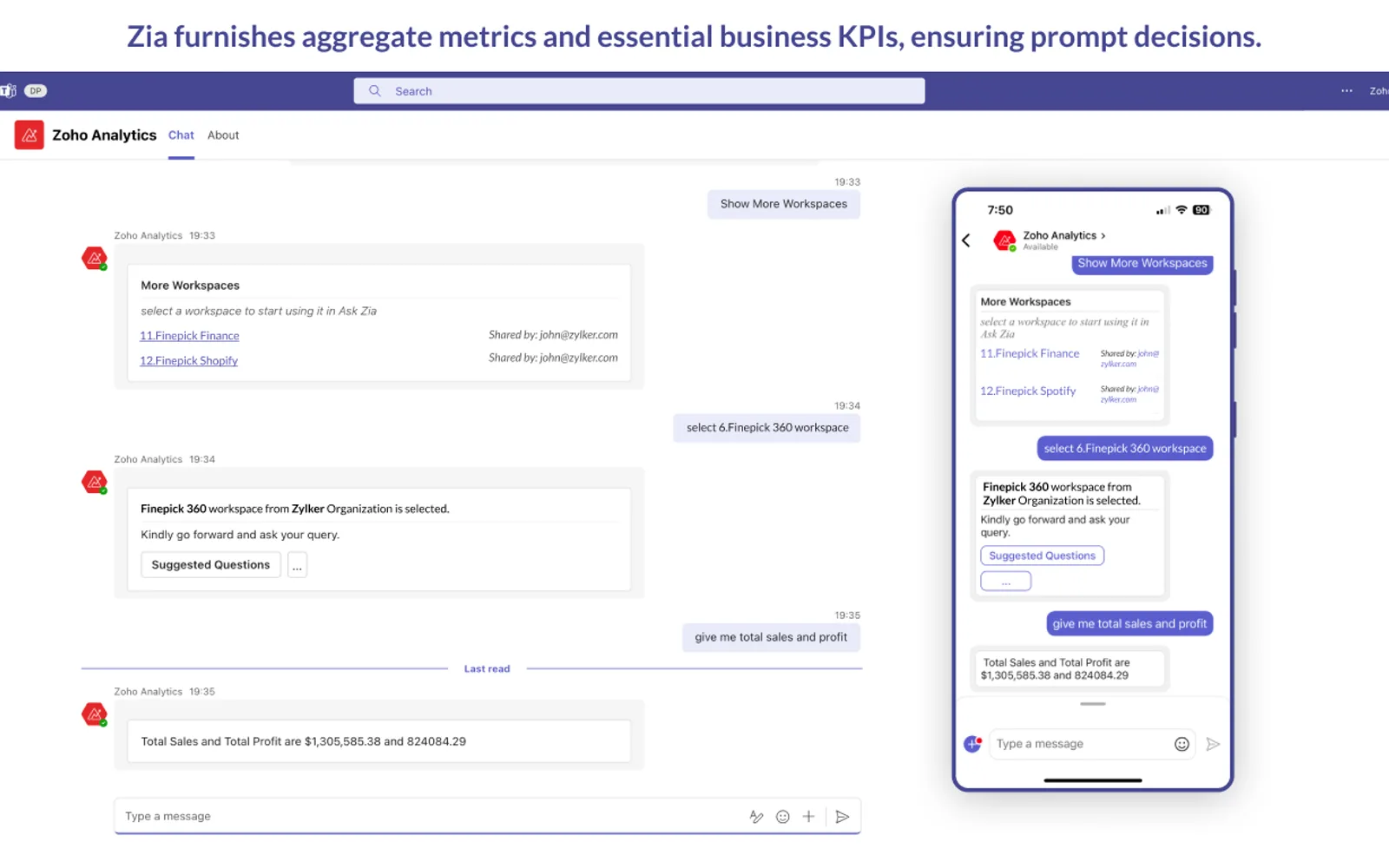Tap 12.Finepick Spotify on phone screen
The image size is (1389, 868).
click(x=1028, y=391)
